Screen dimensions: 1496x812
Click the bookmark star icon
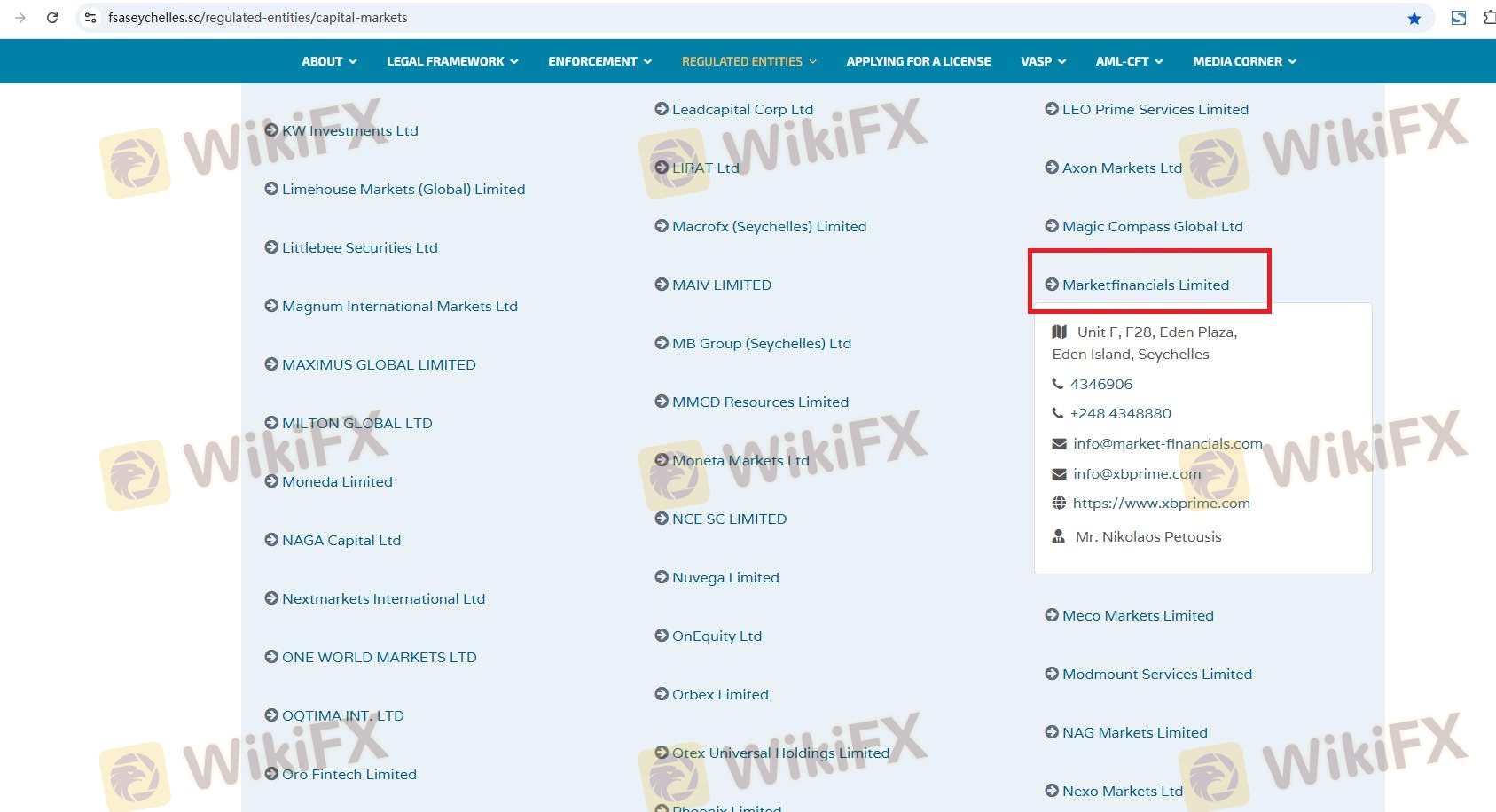pyautogui.click(x=1414, y=18)
